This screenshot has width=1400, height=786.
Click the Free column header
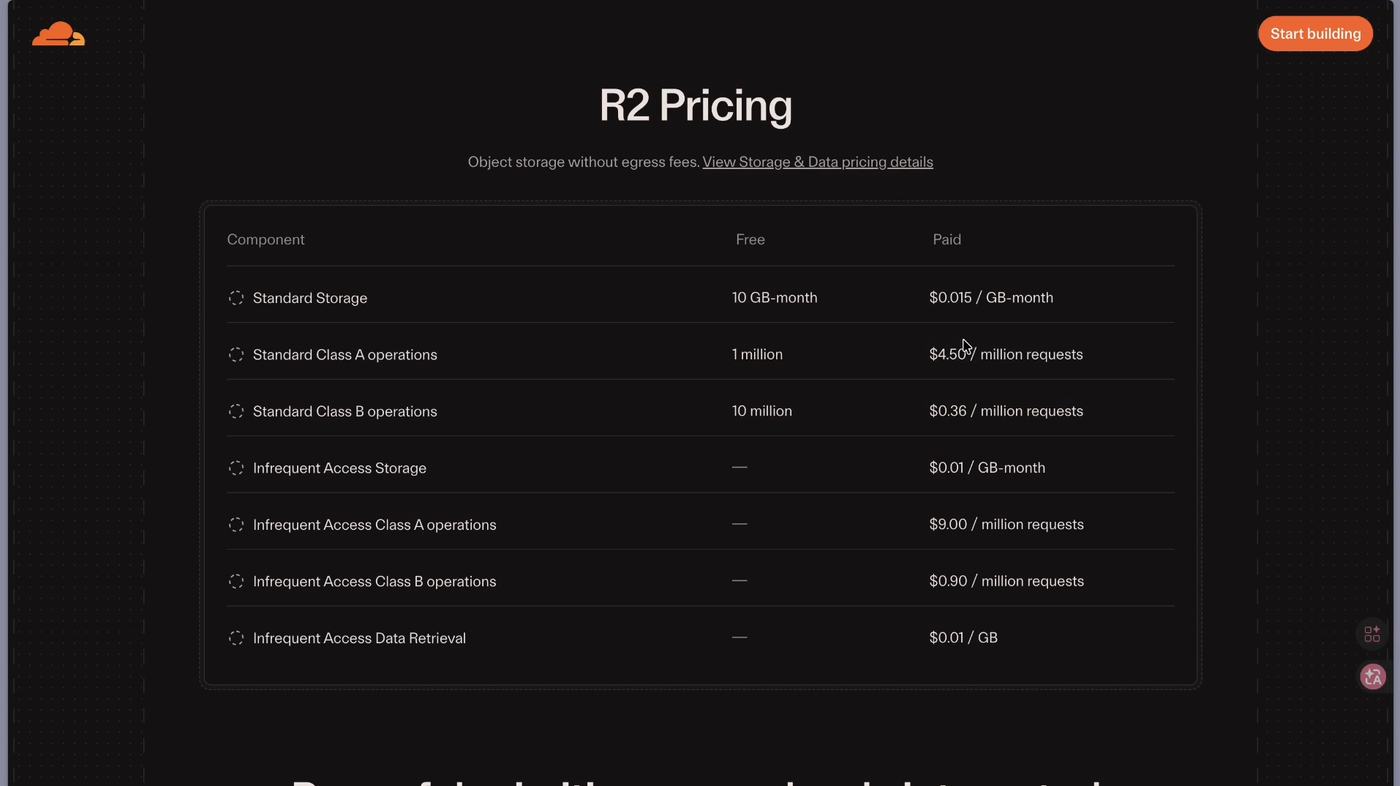(x=750, y=240)
